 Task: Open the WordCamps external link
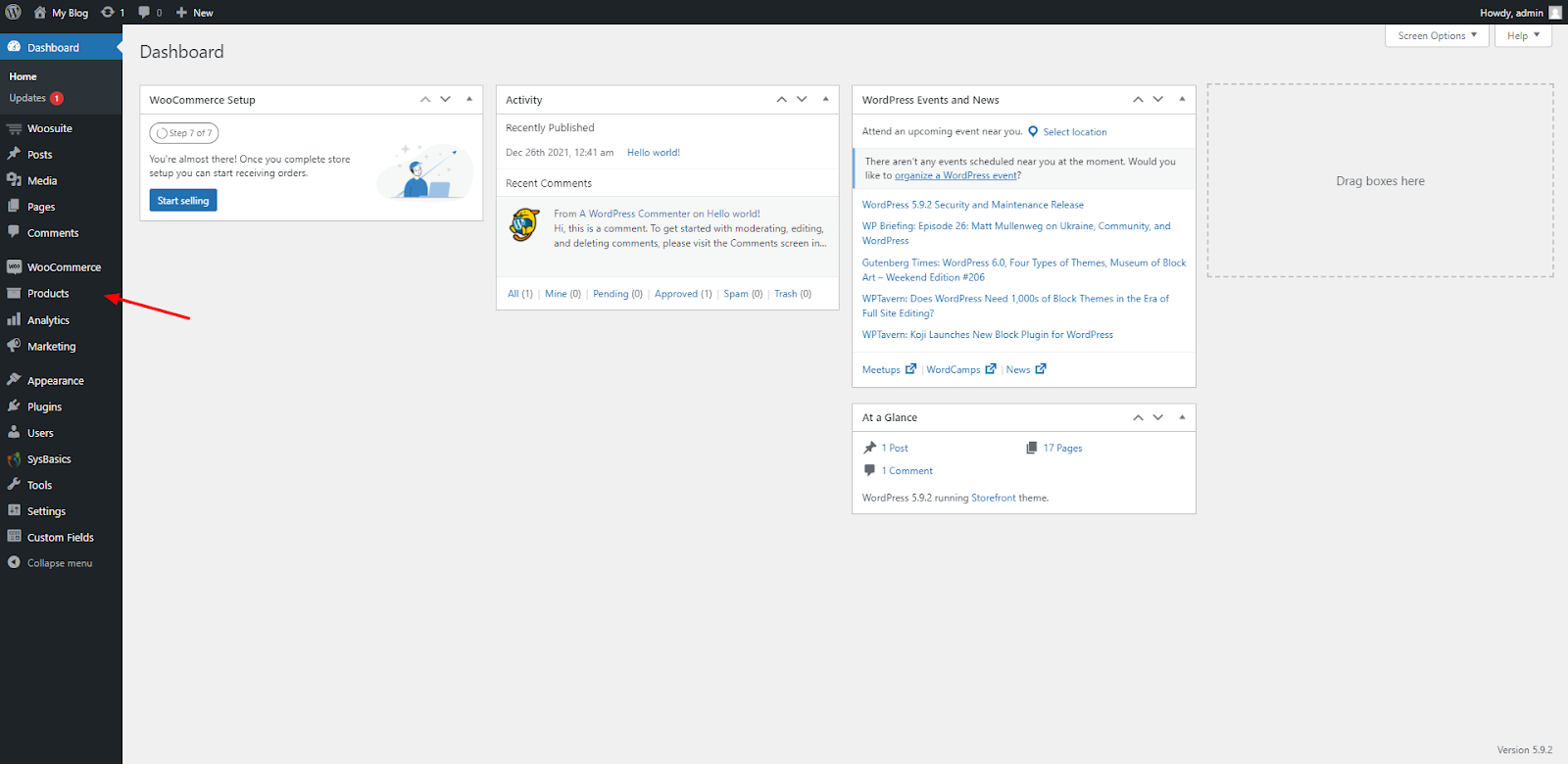[961, 369]
